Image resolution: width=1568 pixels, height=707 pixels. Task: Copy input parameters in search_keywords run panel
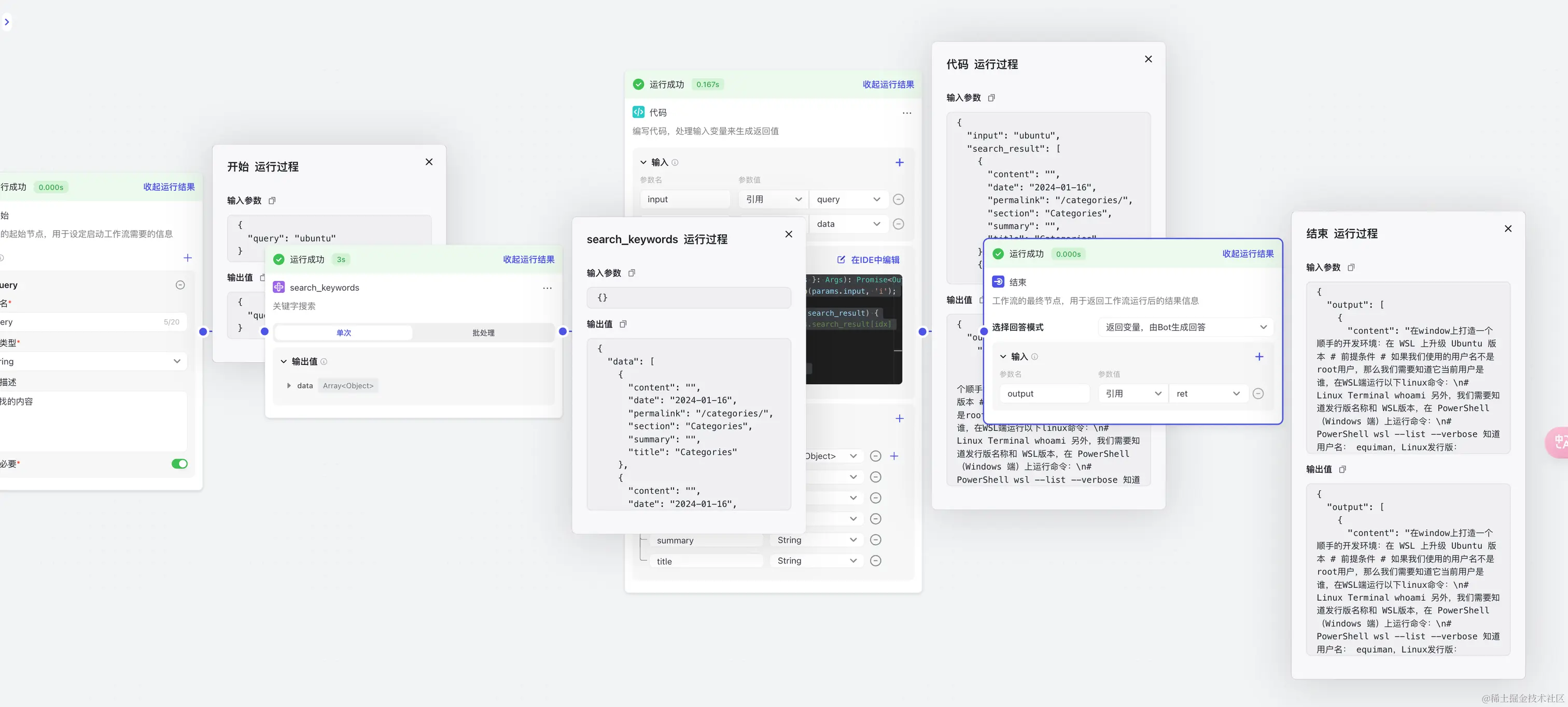click(631, 273)
